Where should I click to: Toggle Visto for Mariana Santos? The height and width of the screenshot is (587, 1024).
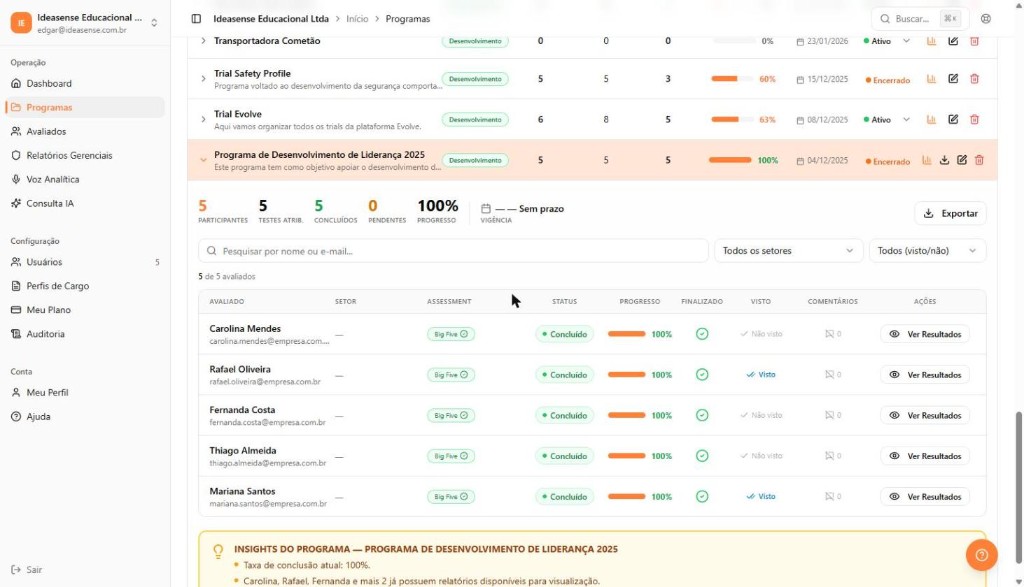coord(761,496)
